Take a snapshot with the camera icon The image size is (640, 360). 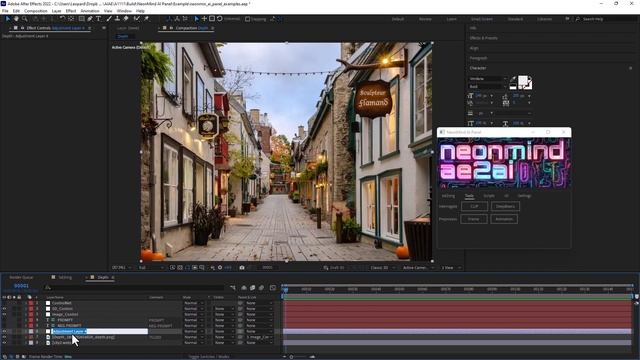pyautogui.click(x=242, y=268)
